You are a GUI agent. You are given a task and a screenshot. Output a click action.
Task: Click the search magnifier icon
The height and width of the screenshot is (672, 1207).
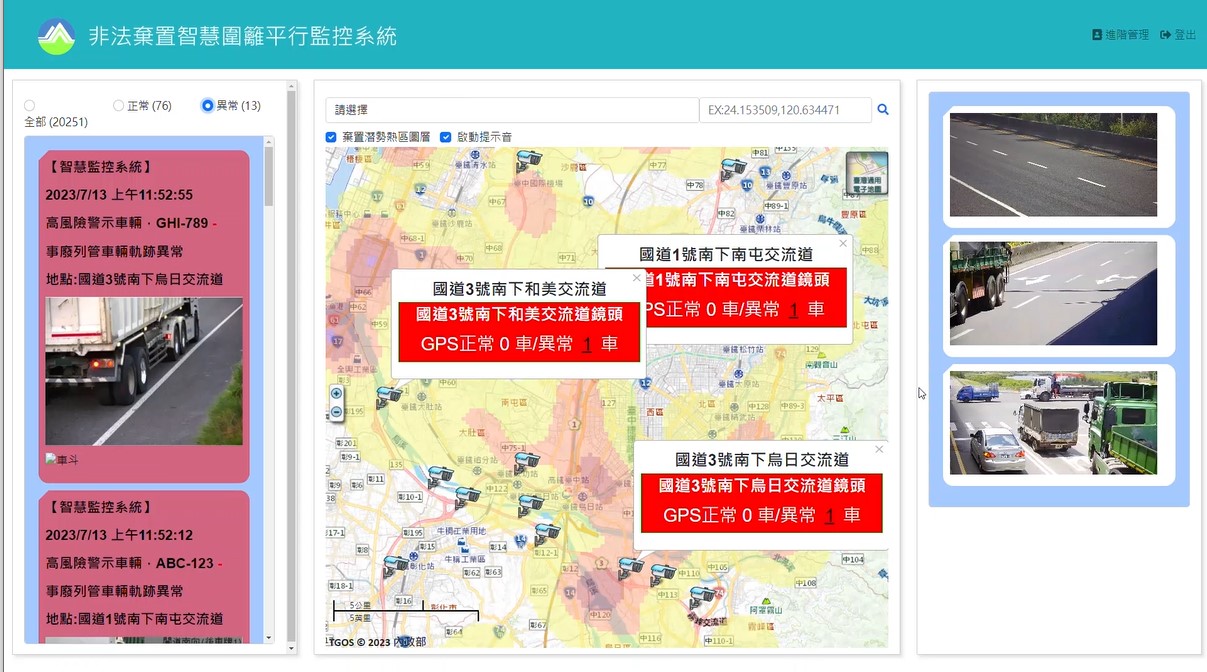pos(883,110)
